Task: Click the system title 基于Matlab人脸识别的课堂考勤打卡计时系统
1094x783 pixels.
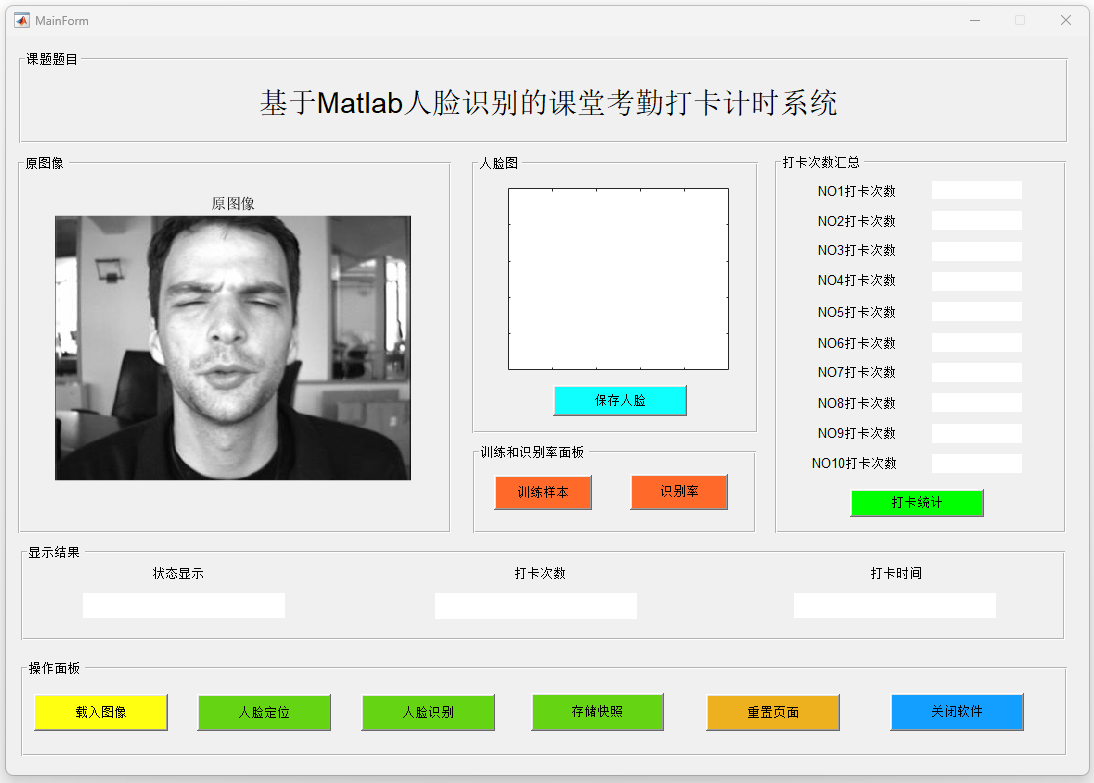Action: pyautogui.click(x=548, y=103)
